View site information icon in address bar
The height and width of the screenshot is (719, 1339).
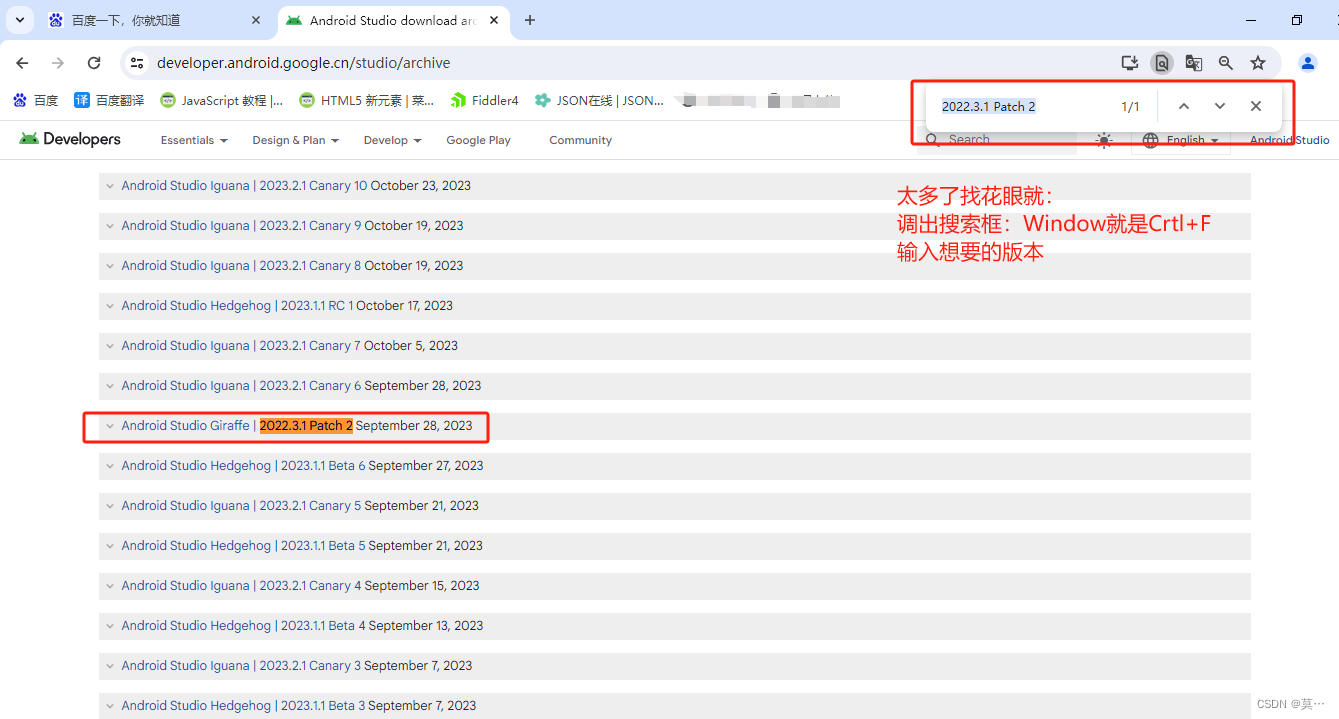(x=138, y=63)
